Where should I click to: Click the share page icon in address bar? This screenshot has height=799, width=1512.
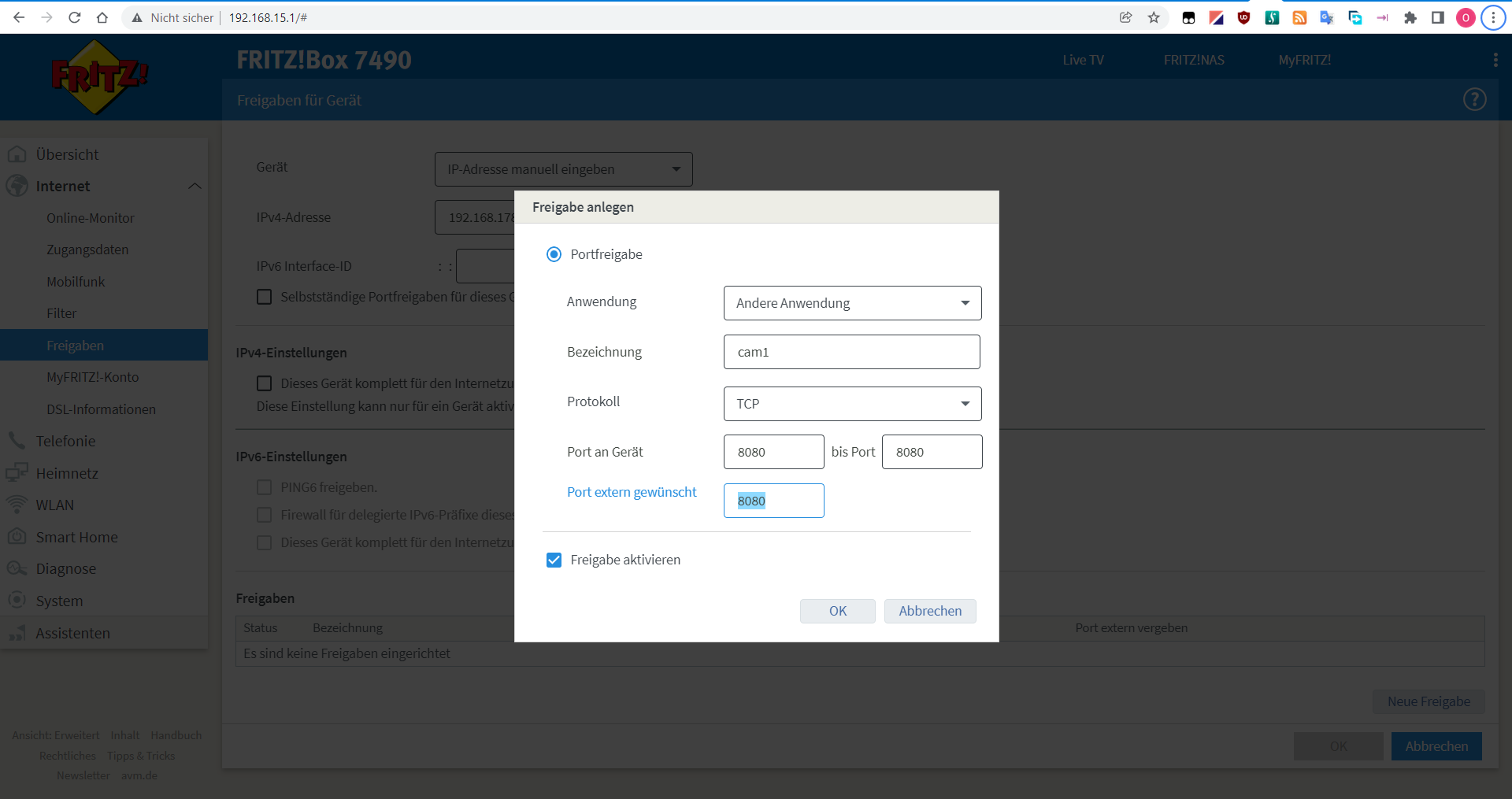(1125, 17)
